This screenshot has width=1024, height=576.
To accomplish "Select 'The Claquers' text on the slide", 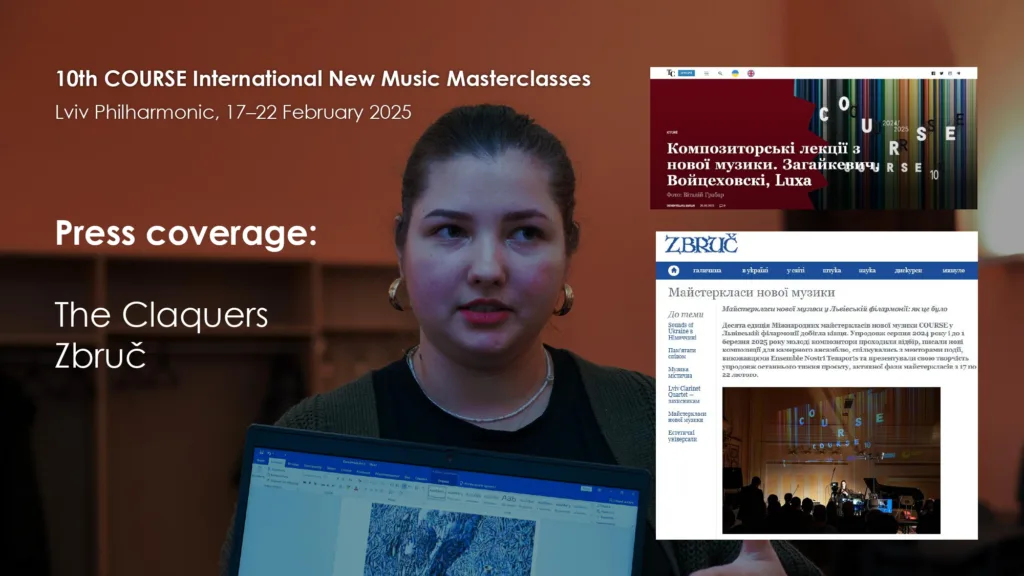I will coord(161,315).
